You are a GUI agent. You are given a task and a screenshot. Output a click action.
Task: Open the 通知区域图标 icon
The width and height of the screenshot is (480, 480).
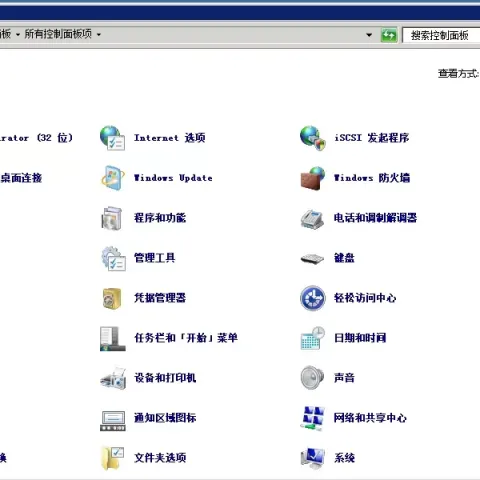[113, 420]
